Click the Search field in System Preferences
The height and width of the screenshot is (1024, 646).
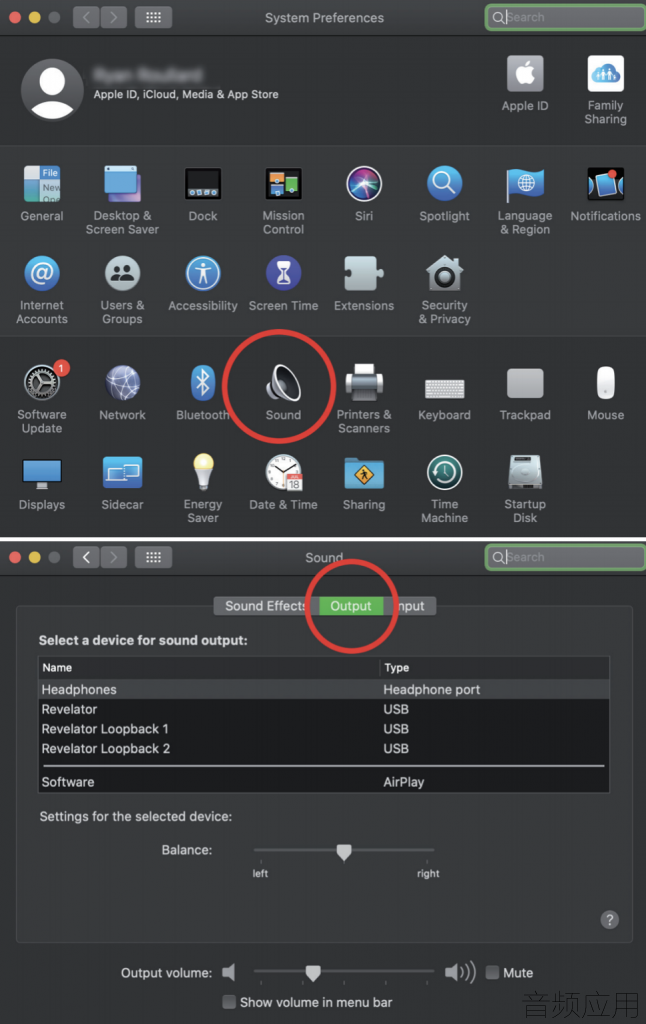565,18
